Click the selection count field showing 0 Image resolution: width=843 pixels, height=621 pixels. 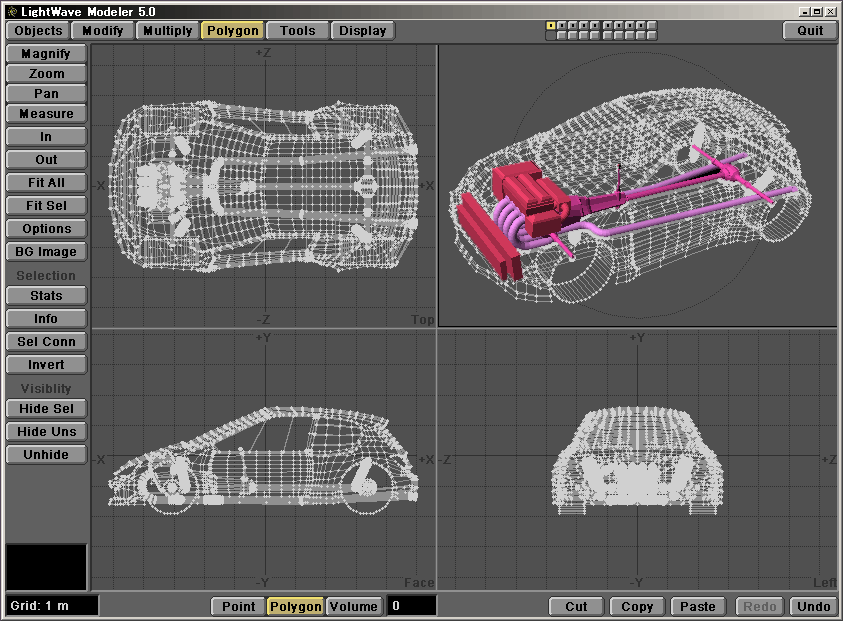[411, 606]
